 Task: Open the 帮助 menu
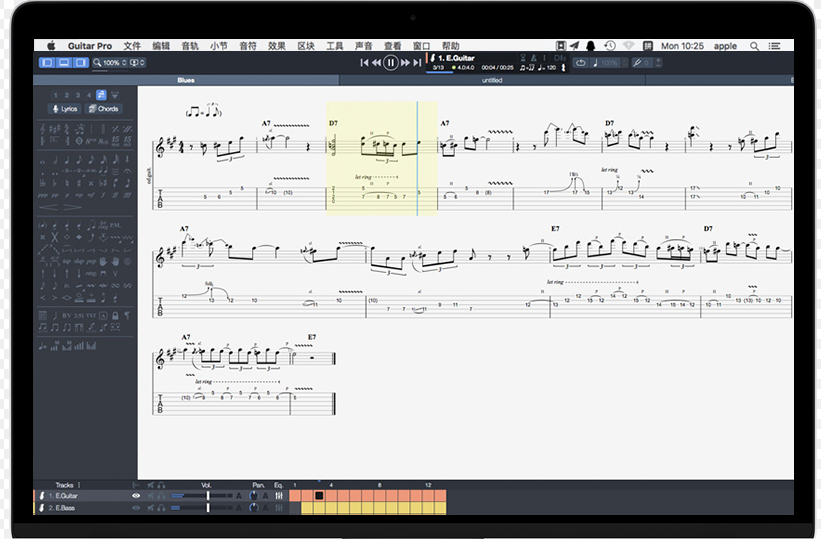point(450,46)
